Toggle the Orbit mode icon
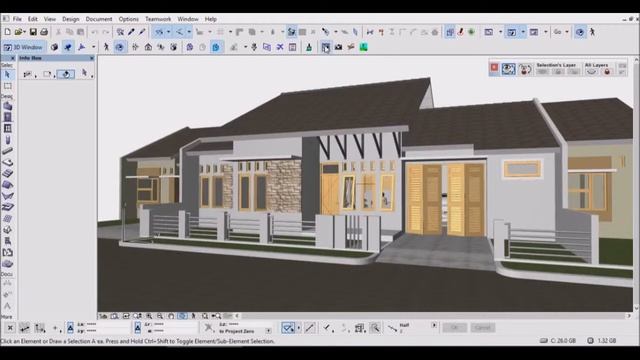640x360 pixels. (119, 47)
